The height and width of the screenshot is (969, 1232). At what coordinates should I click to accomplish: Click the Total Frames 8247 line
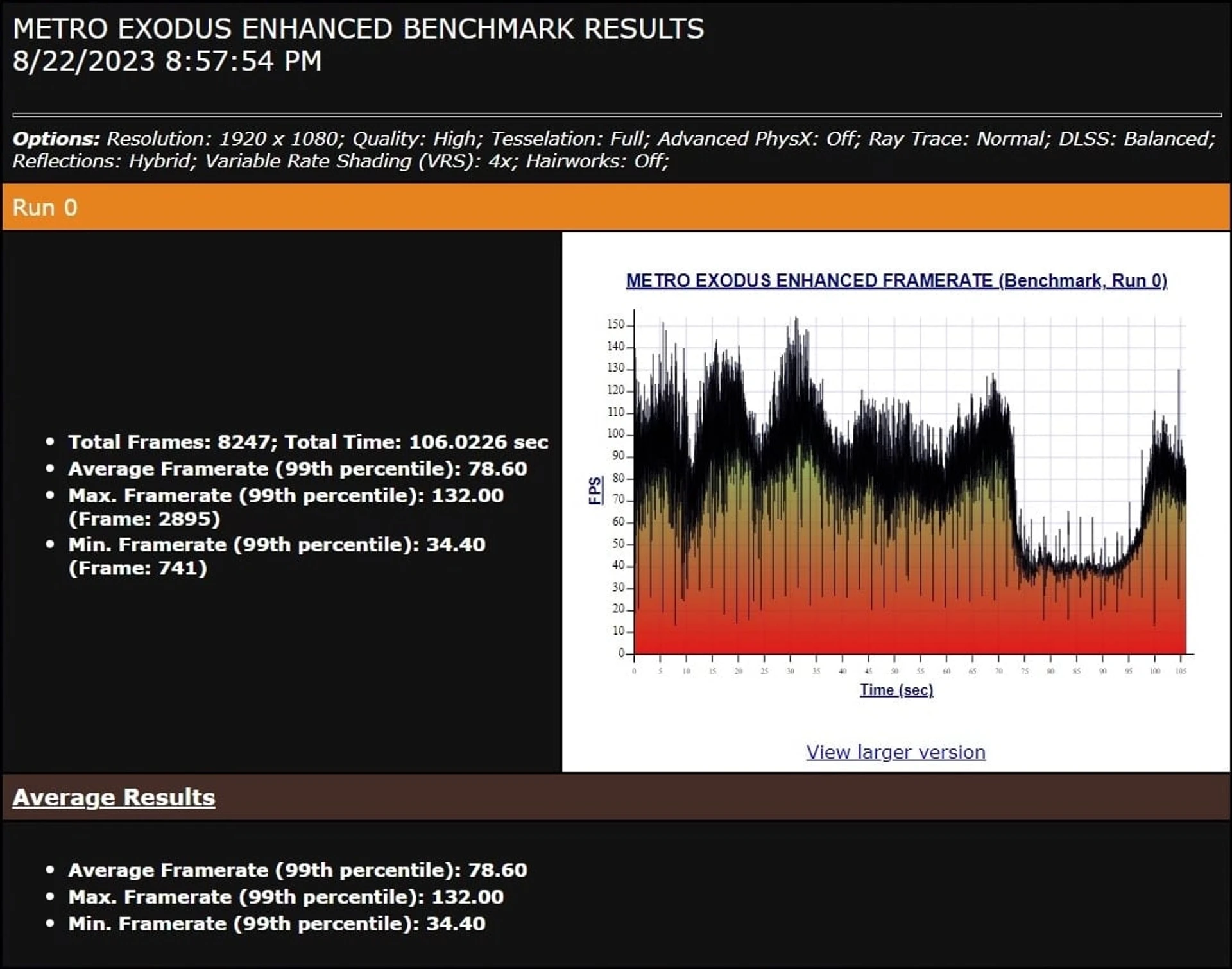pyautogui.click(x=308, y=442)
